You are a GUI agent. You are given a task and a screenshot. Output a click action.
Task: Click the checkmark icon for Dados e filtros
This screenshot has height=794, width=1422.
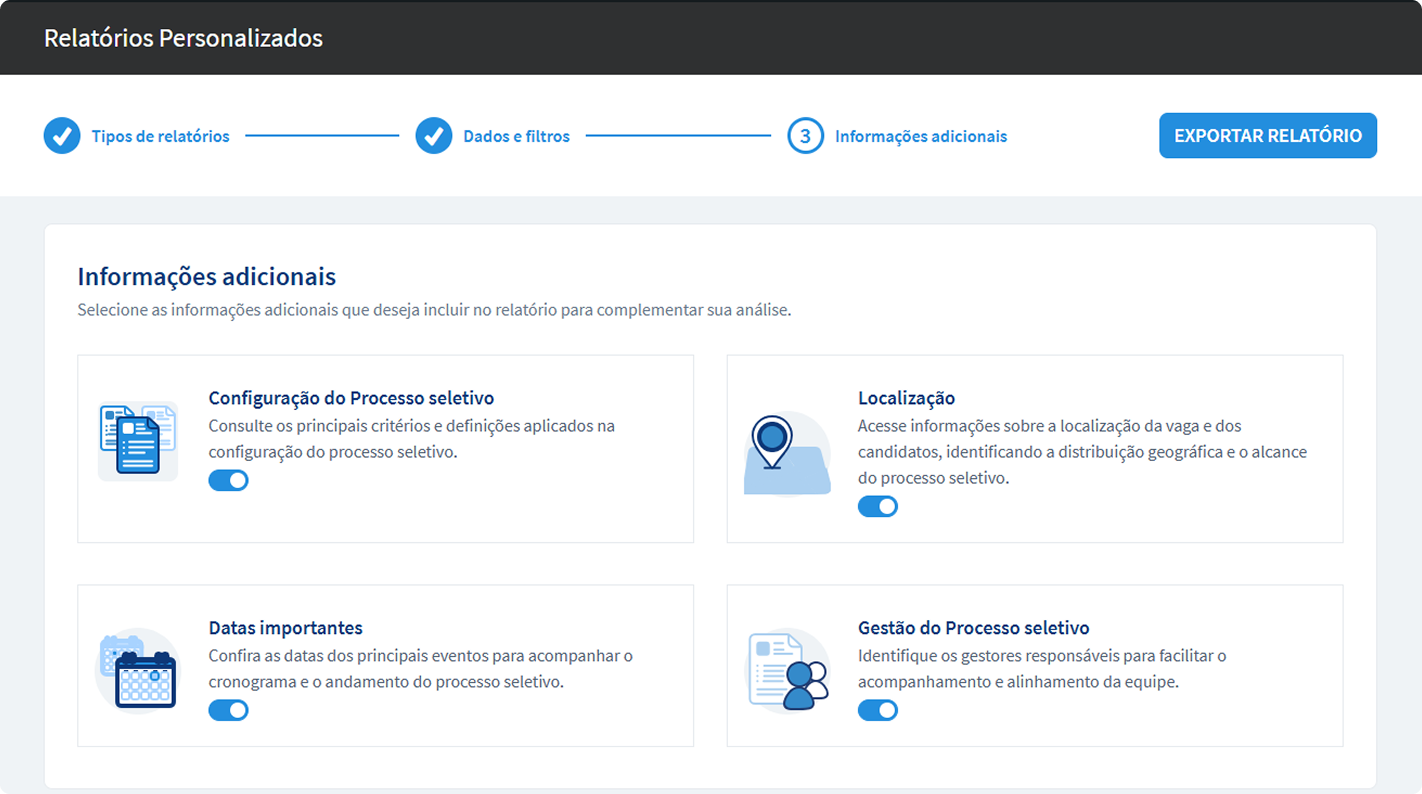click(x=434, y=136)
